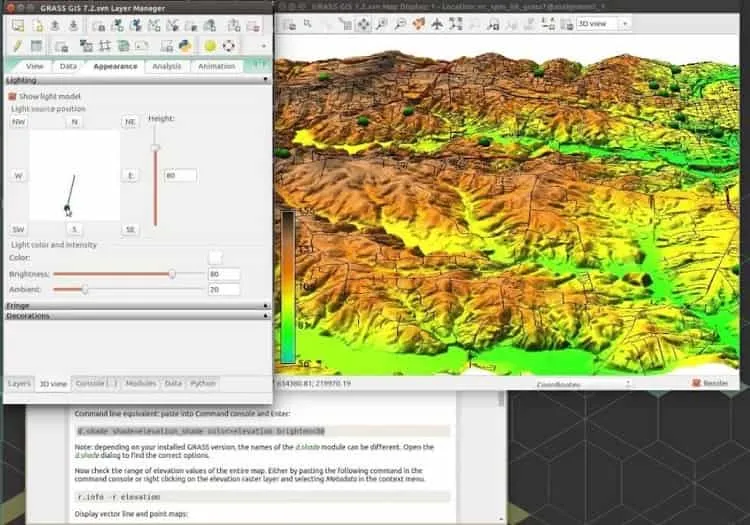Viewport: 750px width, 525px height.
Task: Open the Coordinates status bar dropdown
Action: click(x=582, y=383)
